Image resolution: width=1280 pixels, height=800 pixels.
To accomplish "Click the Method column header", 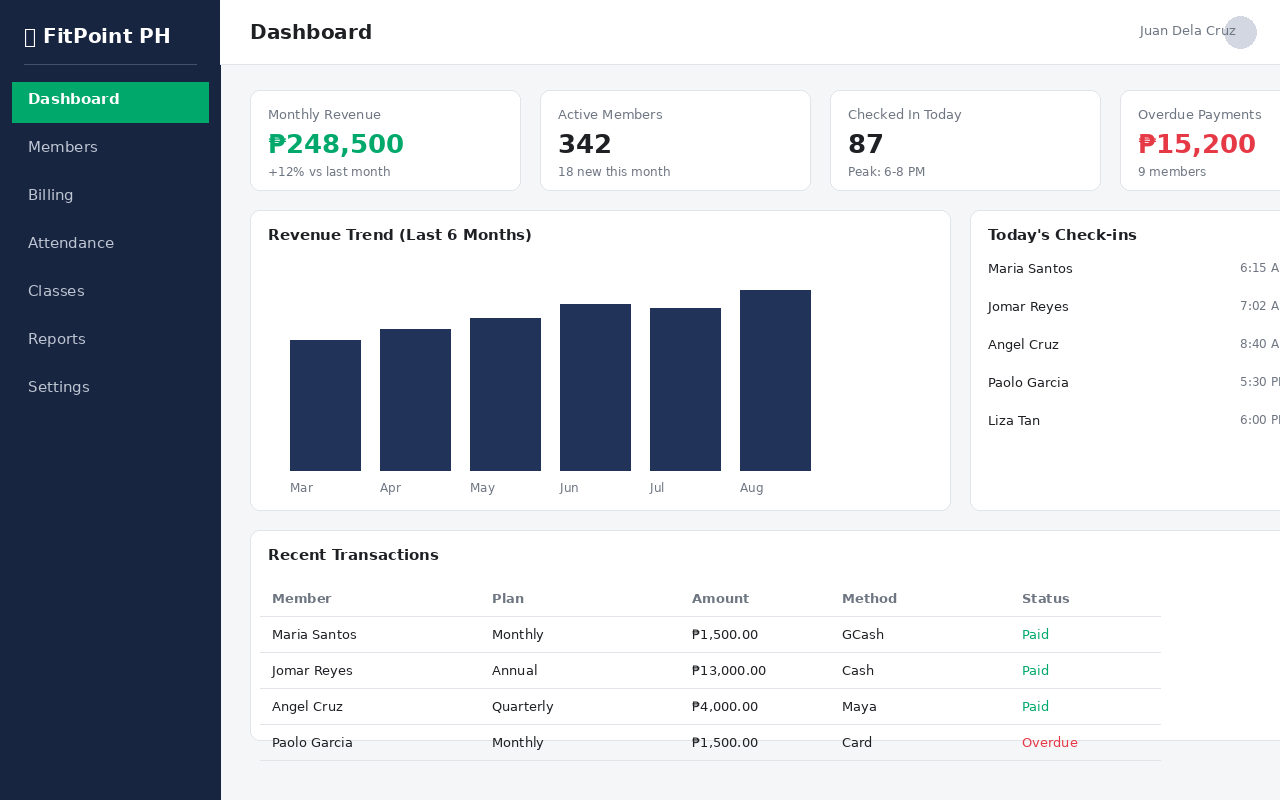I will point(869,599).
